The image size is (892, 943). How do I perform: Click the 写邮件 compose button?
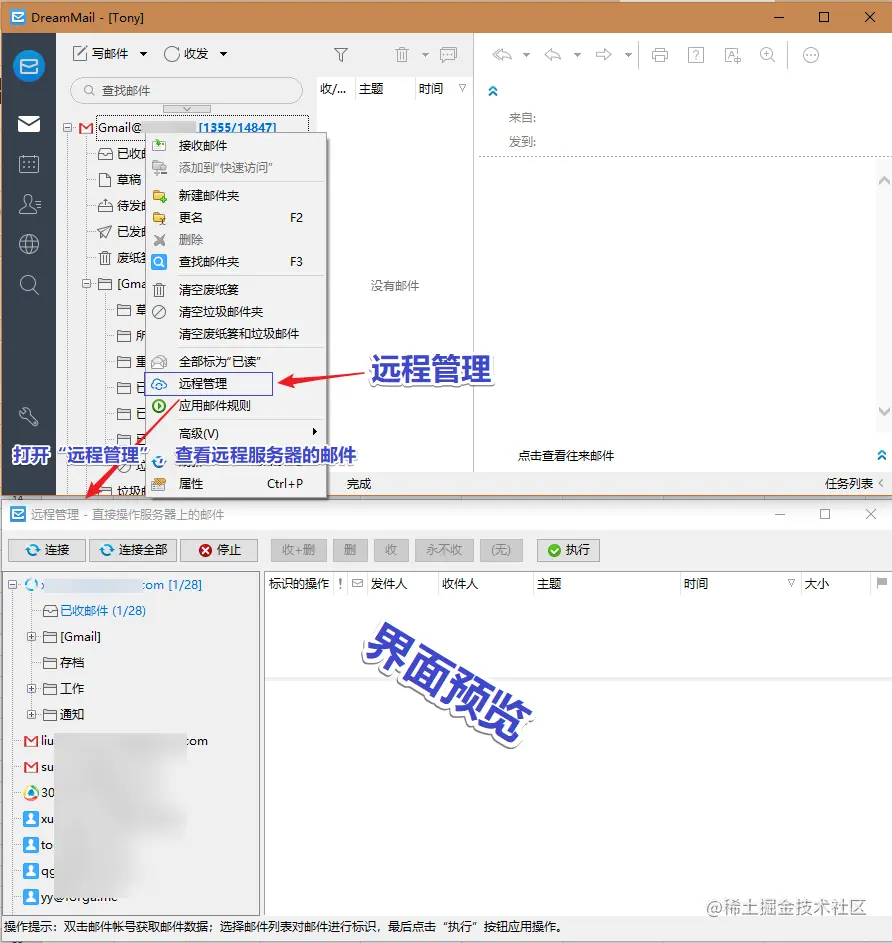click(x=100, y=54)
